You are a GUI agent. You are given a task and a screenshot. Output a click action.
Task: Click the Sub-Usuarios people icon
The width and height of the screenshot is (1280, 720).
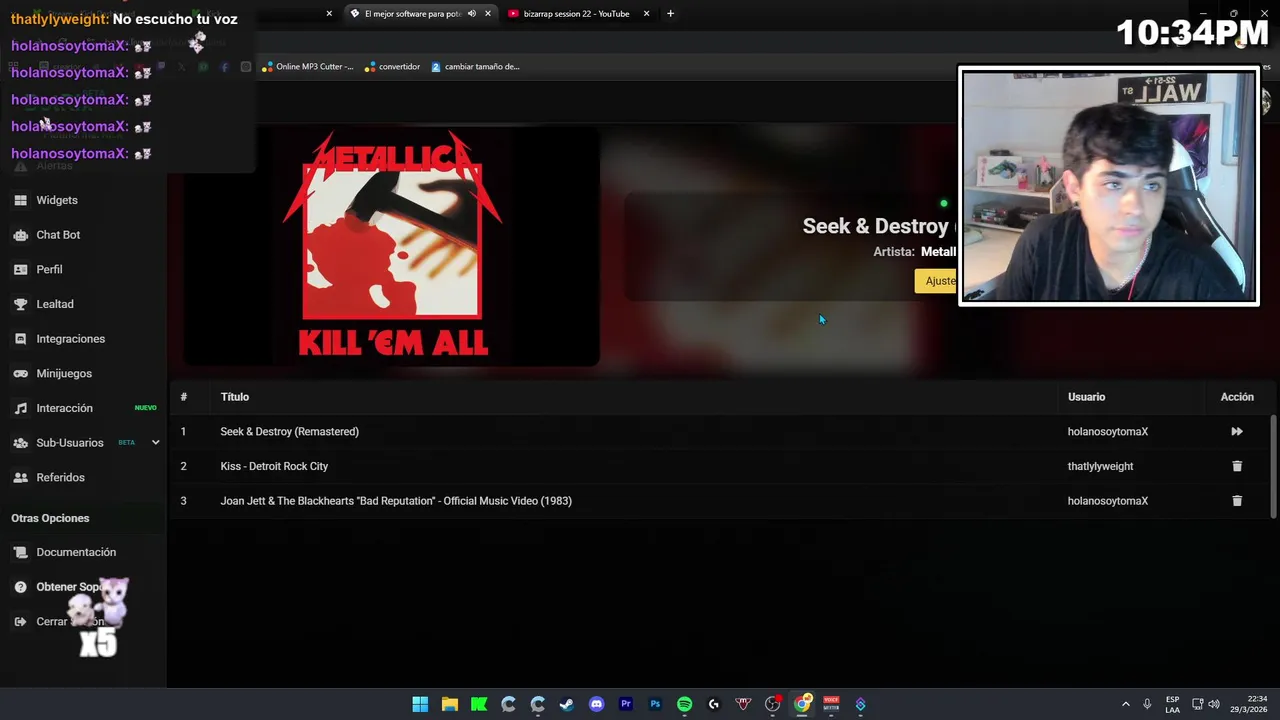pyautogui.click(x=20, y=443)
